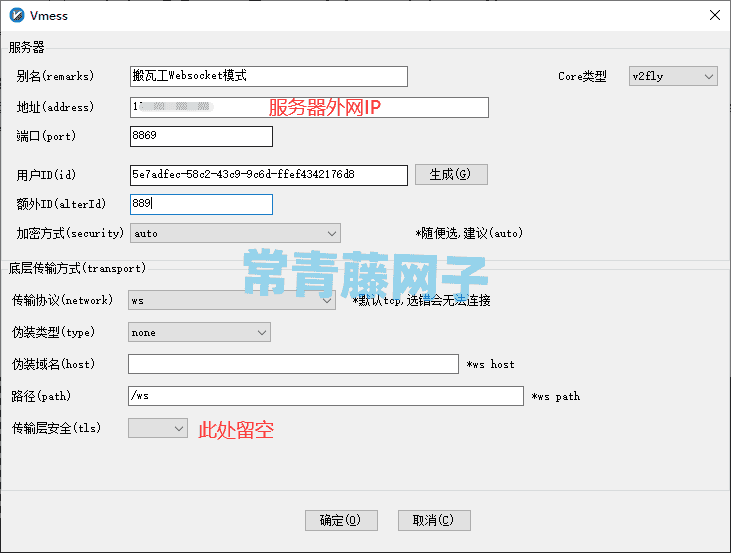Click the Core类型 label

pyautogui.click(x=582, y=76)
